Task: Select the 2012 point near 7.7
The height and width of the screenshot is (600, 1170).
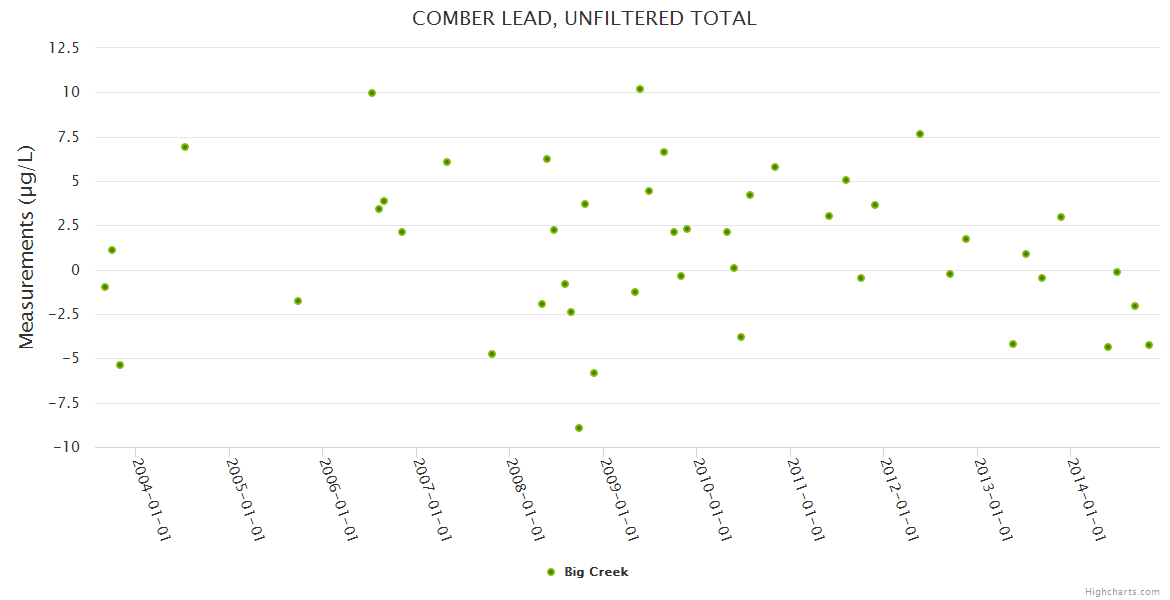Action: pyautogui.click(x=920, y=134)
